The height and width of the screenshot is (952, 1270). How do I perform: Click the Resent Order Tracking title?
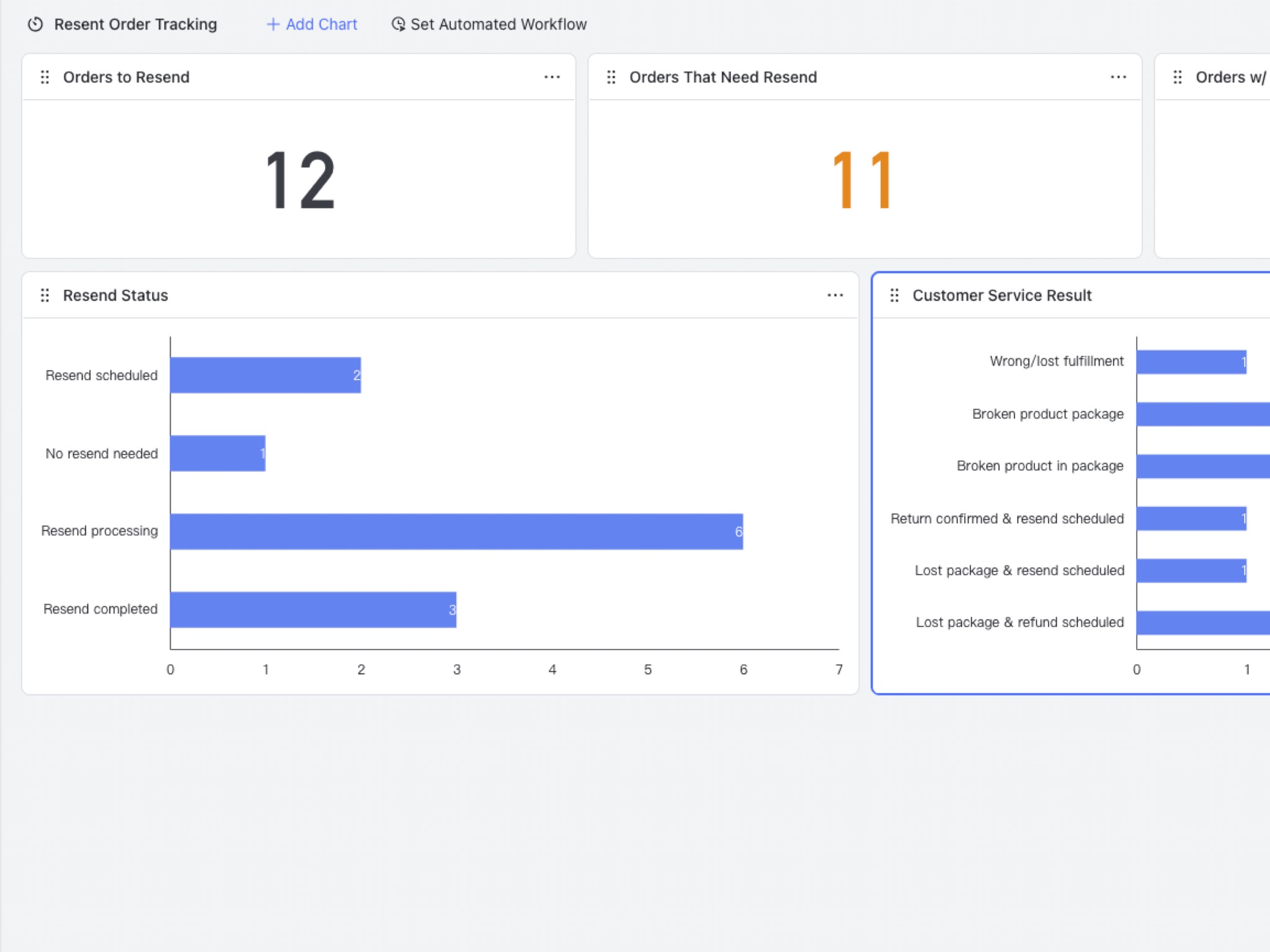(x=135, y=24)
